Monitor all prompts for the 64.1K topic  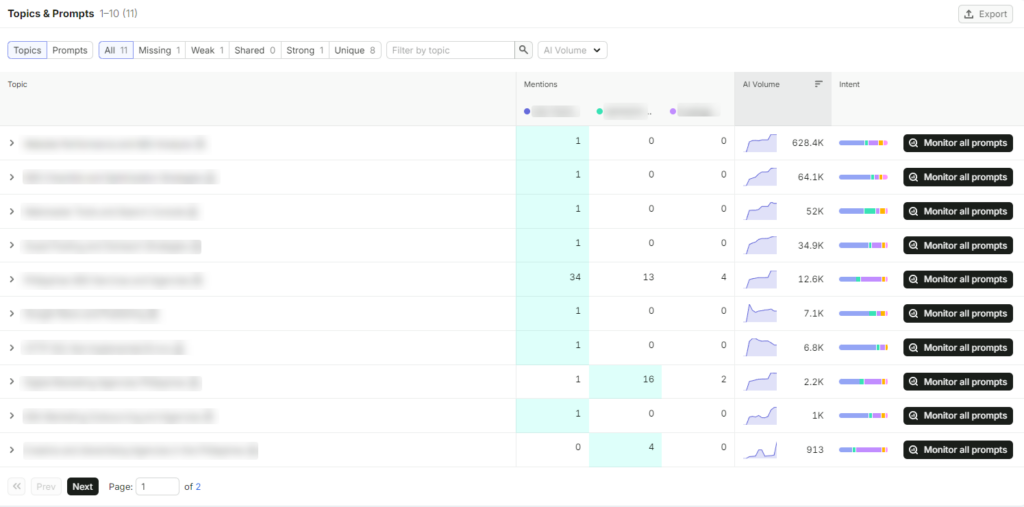coord(958,177)
